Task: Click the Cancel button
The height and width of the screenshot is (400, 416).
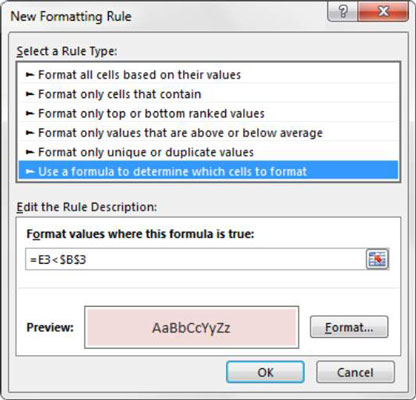Action: tap(355, 372)
